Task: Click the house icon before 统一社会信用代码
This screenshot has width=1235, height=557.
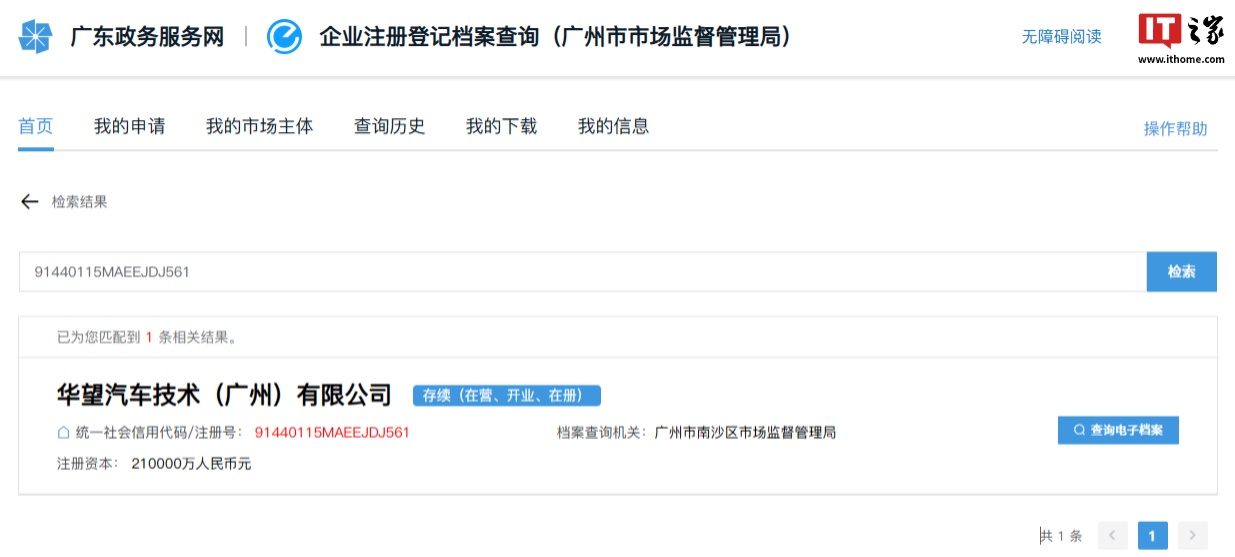Action: coord(64,432)
